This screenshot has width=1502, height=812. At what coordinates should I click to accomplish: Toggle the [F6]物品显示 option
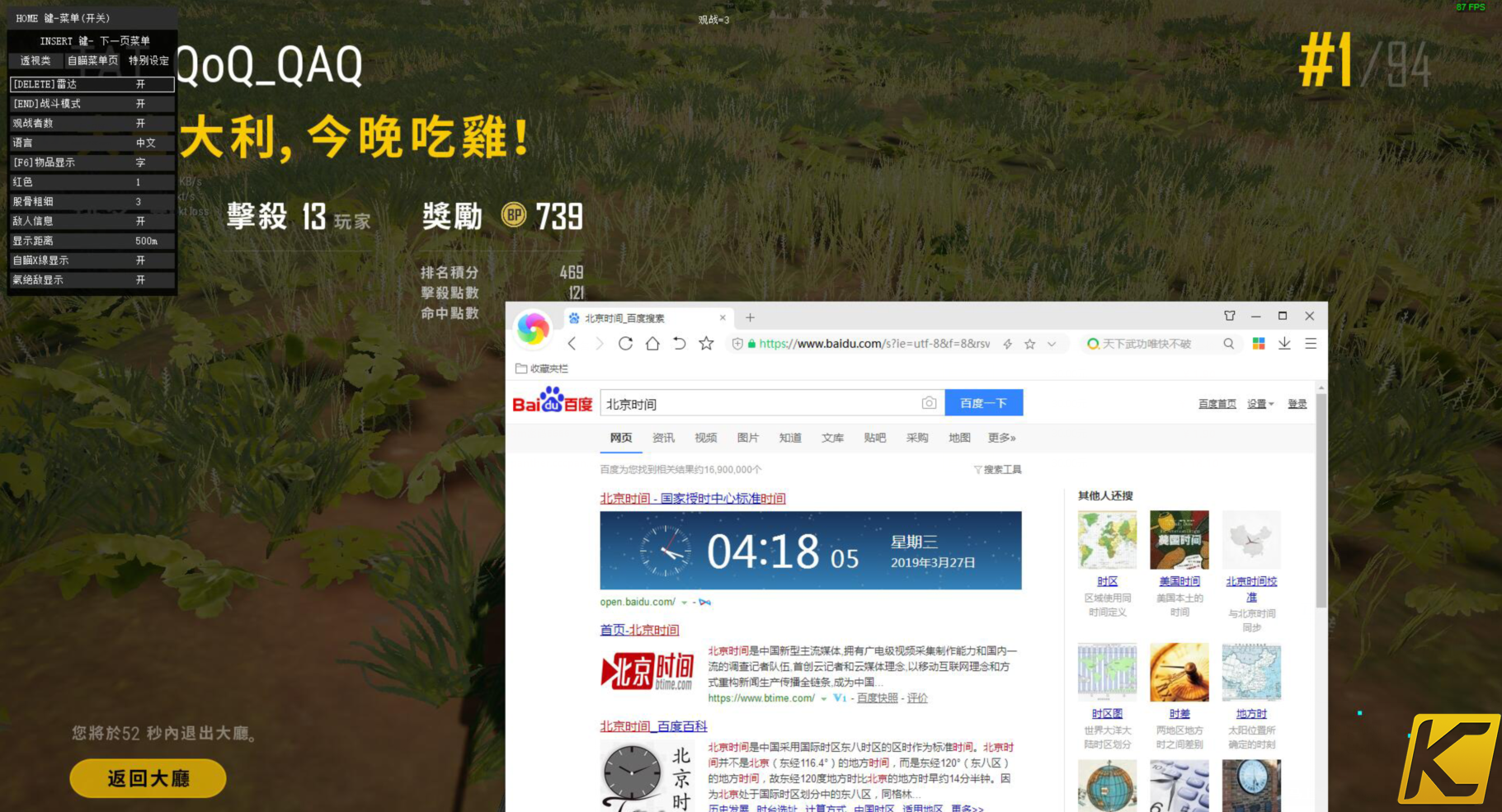click(92, 162)
